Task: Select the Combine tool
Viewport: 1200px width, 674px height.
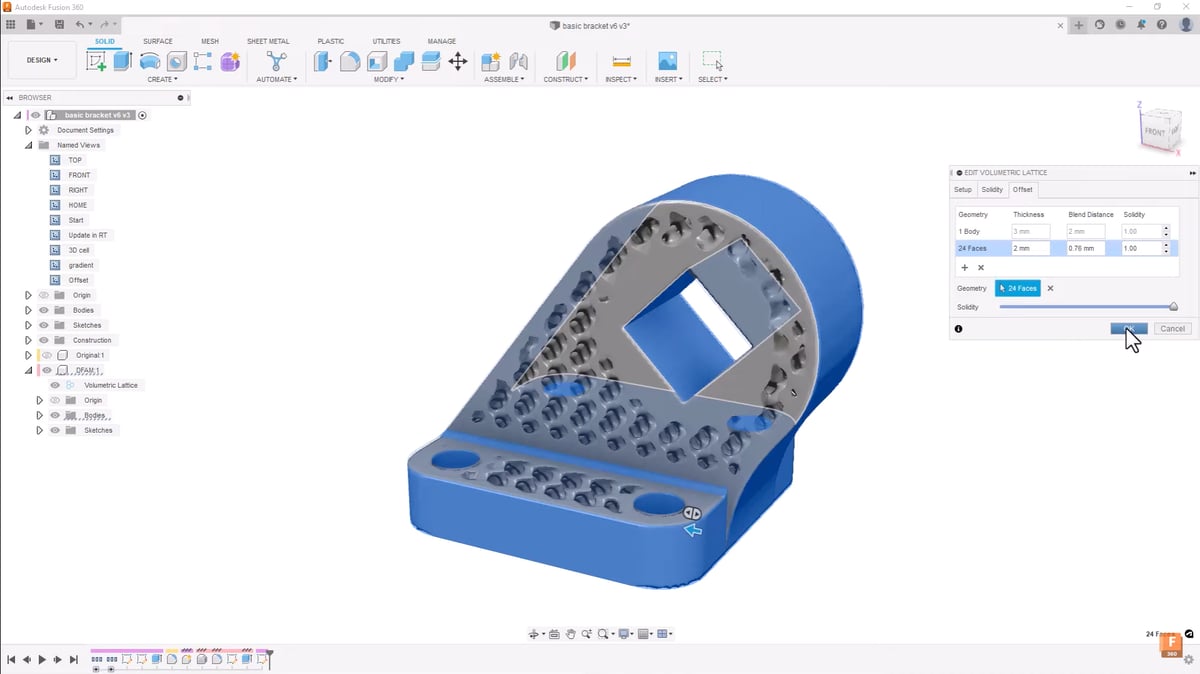Action: click(404, 62)
